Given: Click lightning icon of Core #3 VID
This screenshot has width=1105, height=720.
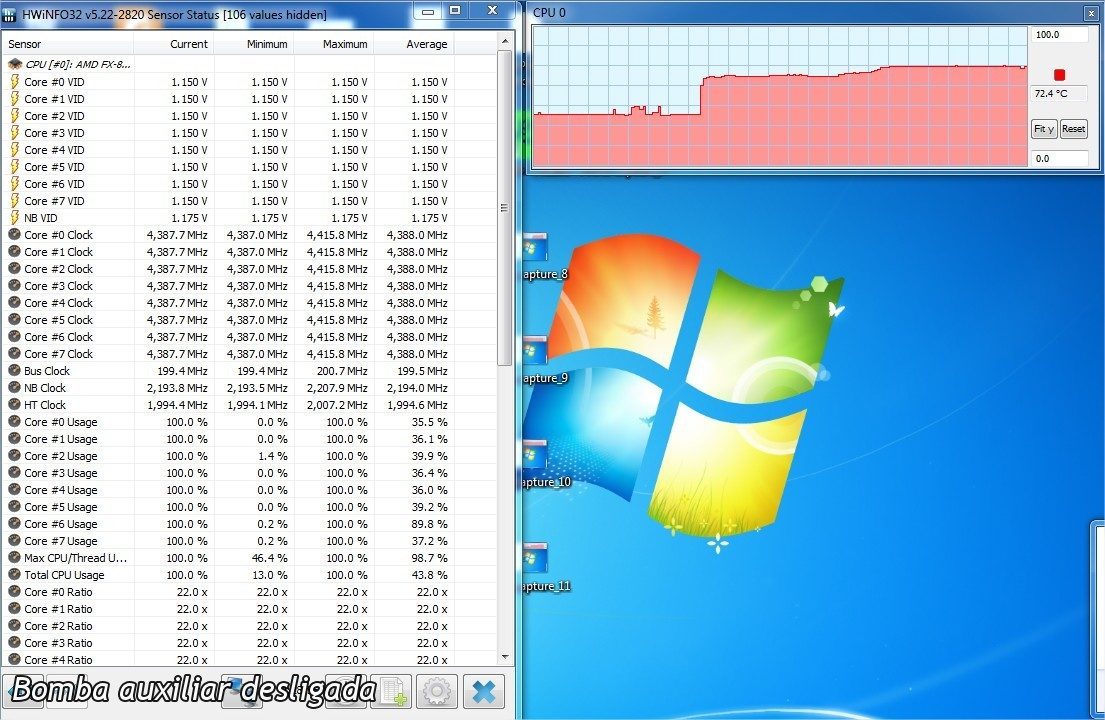Looking at the screenshot, I should coord(14,132).
